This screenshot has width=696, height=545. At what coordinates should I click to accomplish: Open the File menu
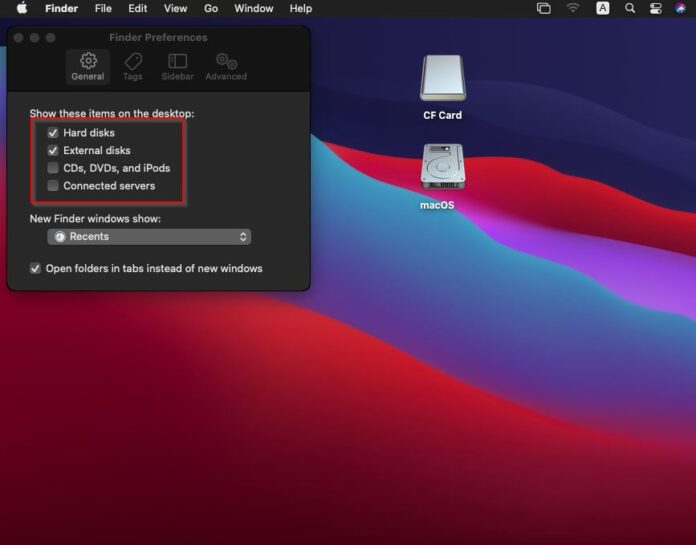point(103,8)
